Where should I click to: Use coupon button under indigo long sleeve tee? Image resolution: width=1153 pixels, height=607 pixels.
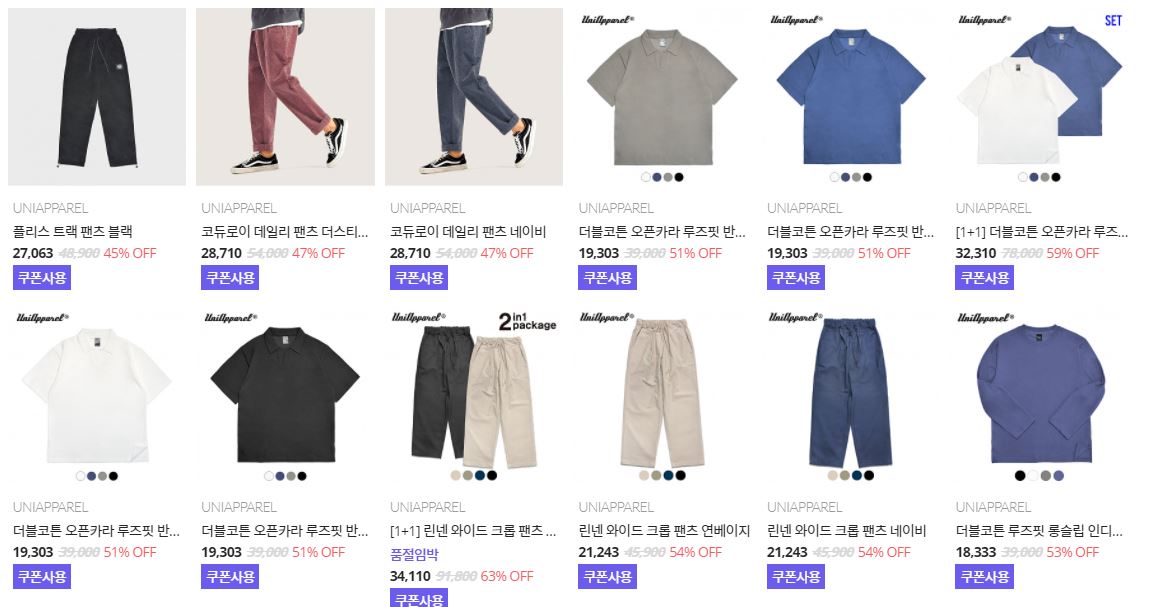[985, 576]
